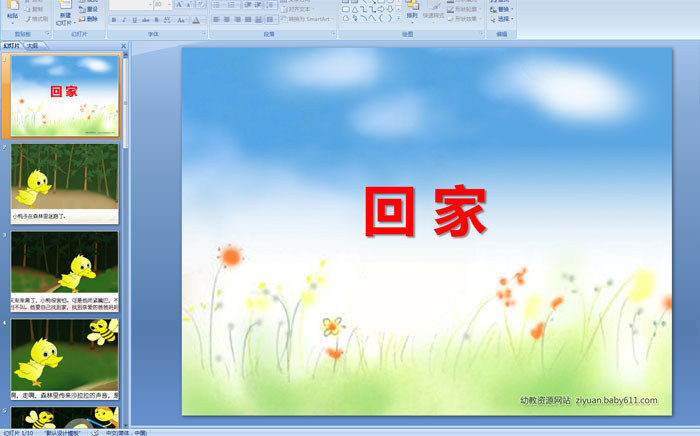Viewport: 700px width, 436px height.
Task: Click Shape Outline (形状轮廓)
Action: pos(463,9)
